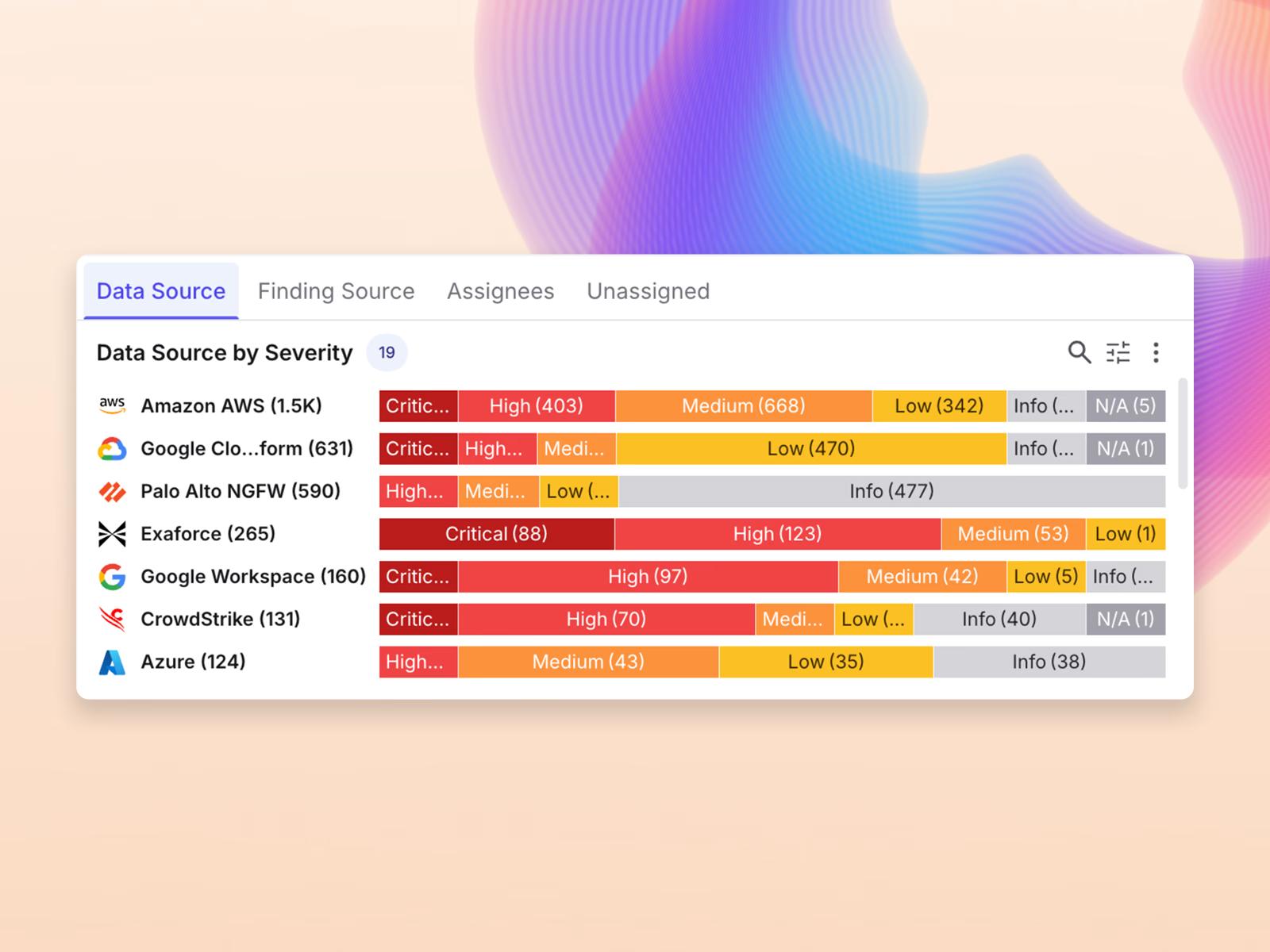1270x952 pixels.
Task: Click the Low (470) segment for Google Cloud
Action: coord(811,448)
